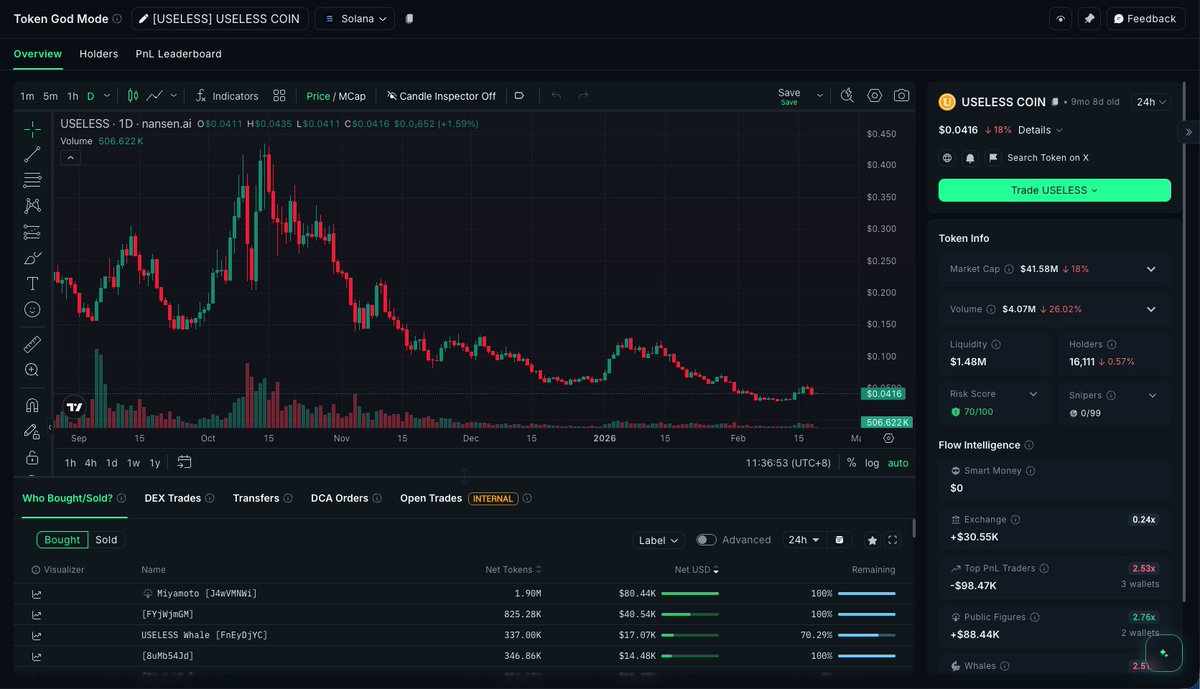Sort the table by Net USD
This screenshot has height=689, width=1200.
click(x=696, y=570)
